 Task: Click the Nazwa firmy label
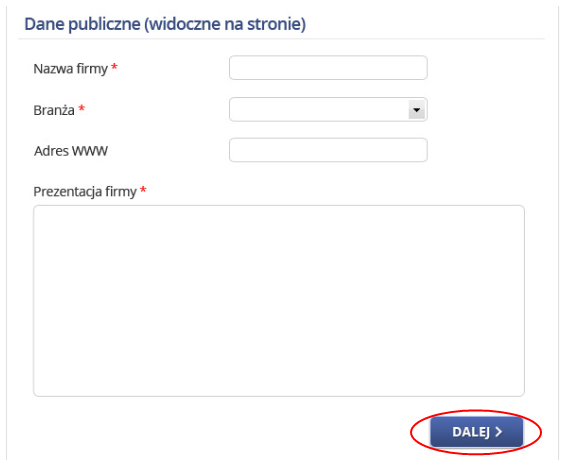pos(70,68)
